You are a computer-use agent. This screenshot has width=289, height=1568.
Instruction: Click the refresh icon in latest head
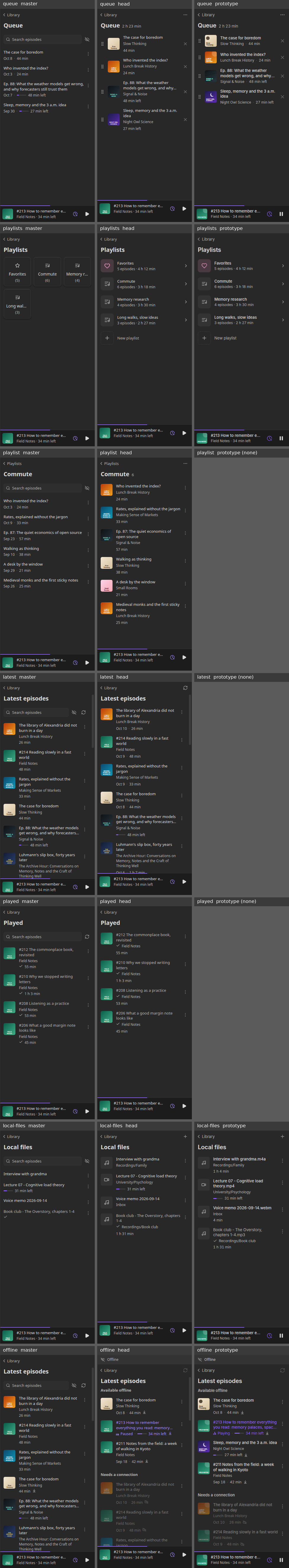tap(185, 688)
